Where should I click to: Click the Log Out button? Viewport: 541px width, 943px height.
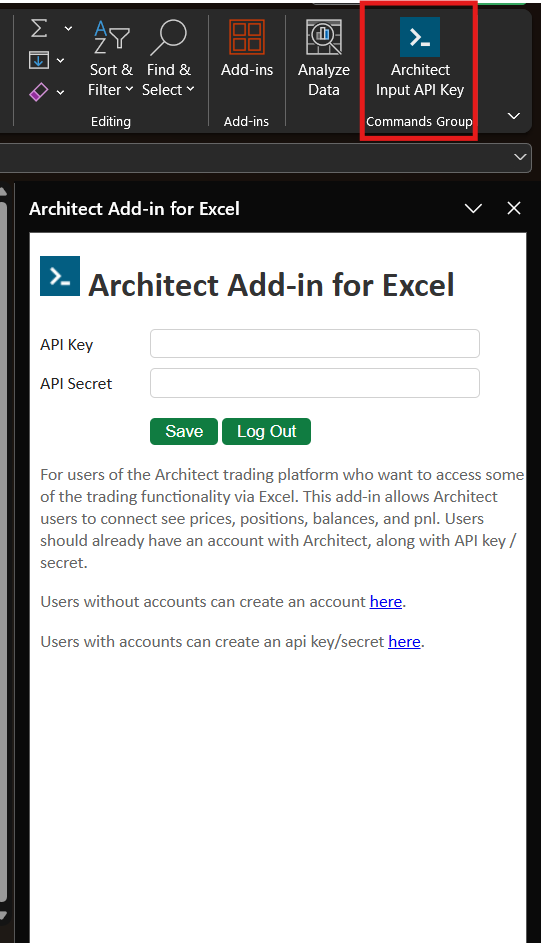tap(266, 431)
